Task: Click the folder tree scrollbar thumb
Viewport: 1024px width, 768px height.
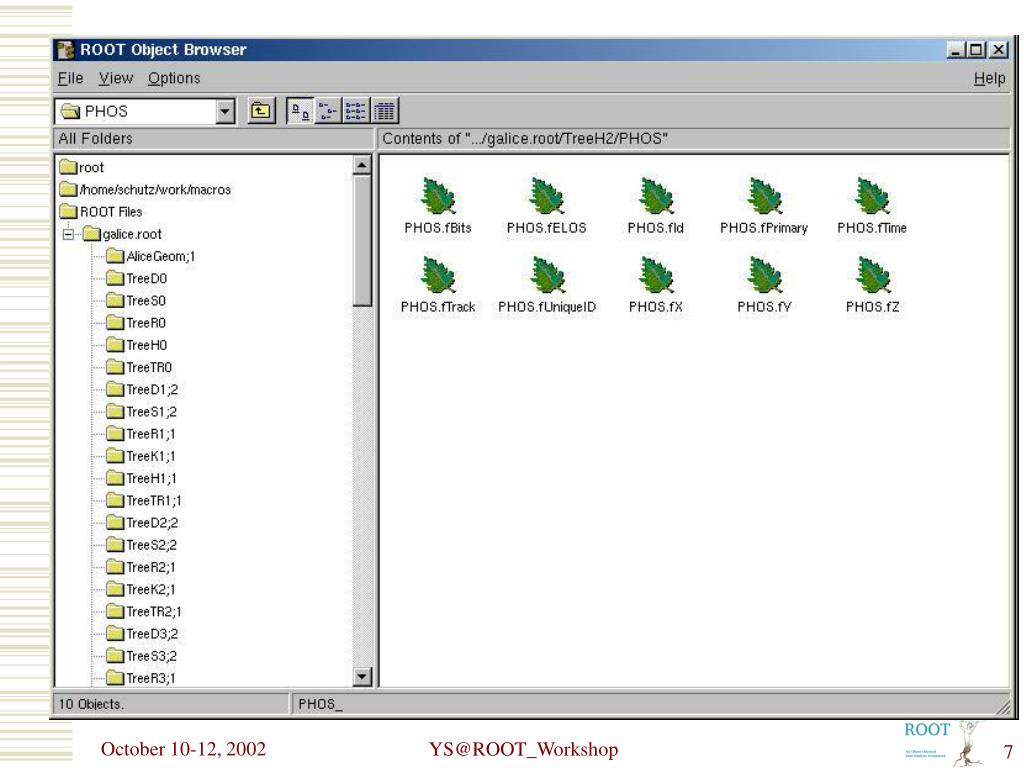Action: (x=362, y=240)
